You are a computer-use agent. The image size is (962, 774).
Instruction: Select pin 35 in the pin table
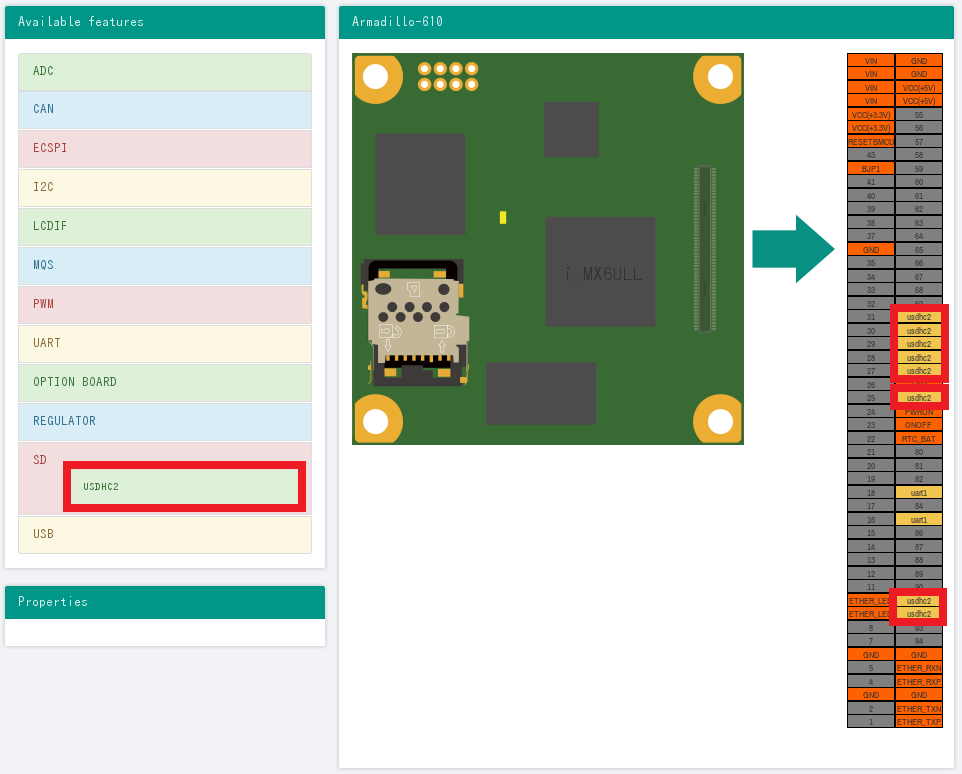[x=871, y=263]
